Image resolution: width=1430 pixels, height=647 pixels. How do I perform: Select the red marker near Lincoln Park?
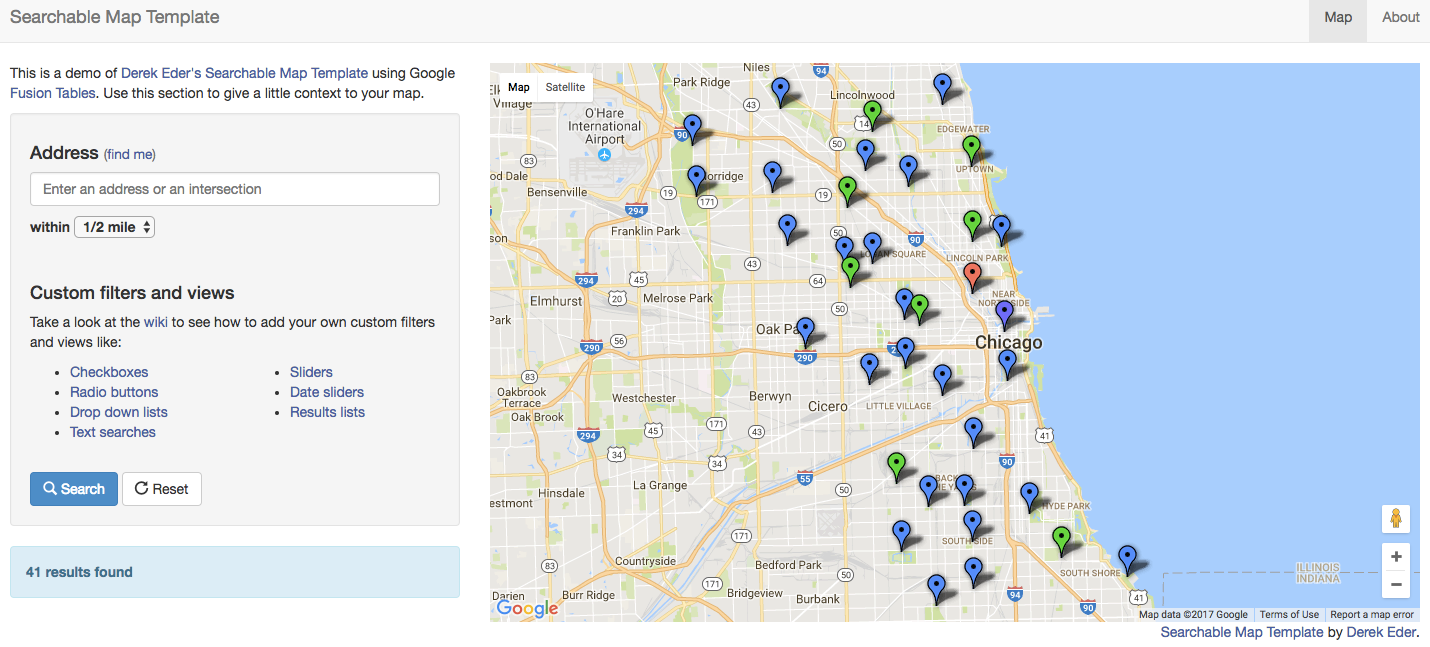(972, 272)
